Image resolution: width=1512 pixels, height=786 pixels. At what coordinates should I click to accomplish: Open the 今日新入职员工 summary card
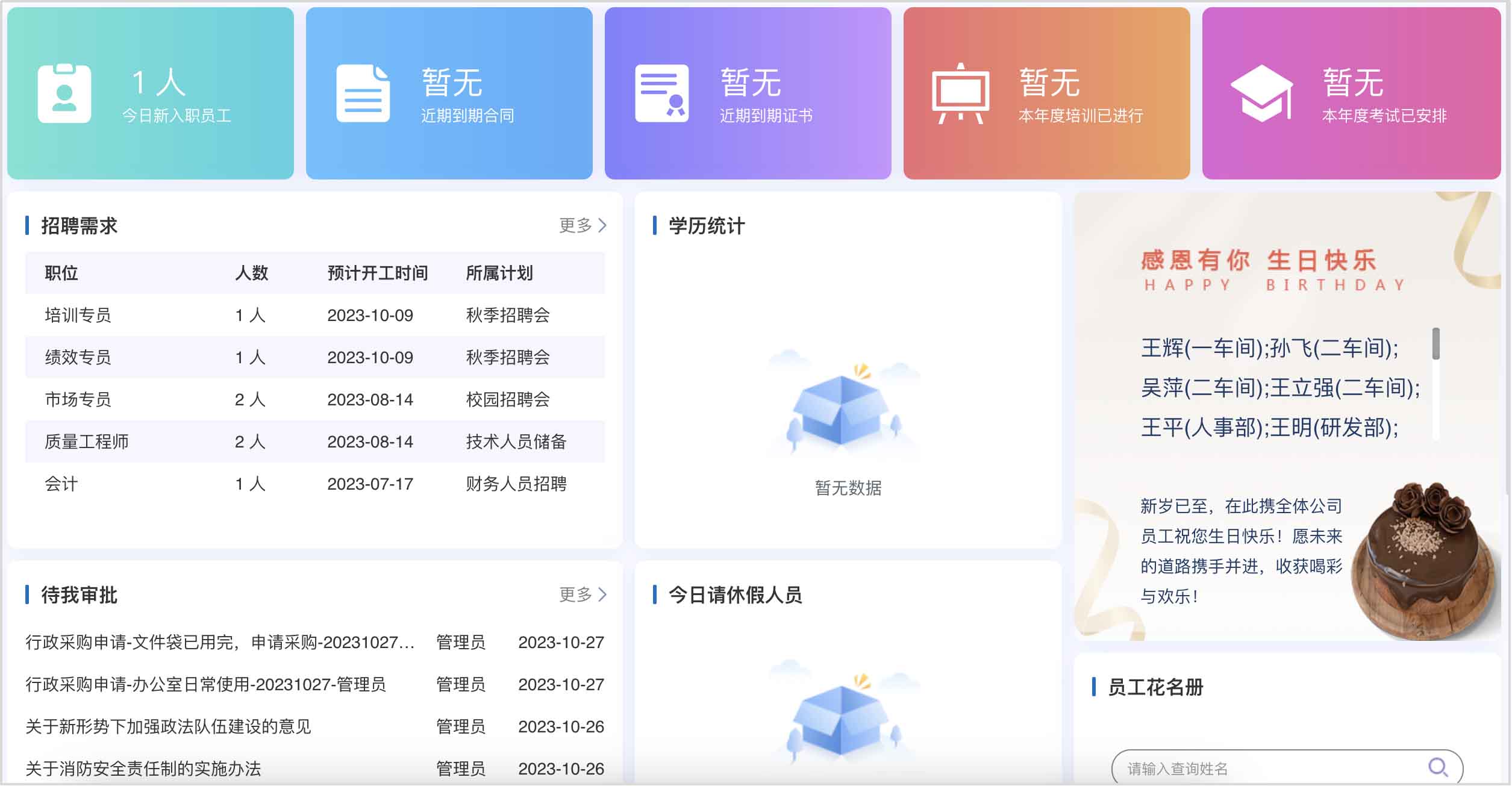pyautogui.click(x=151, y=93)
